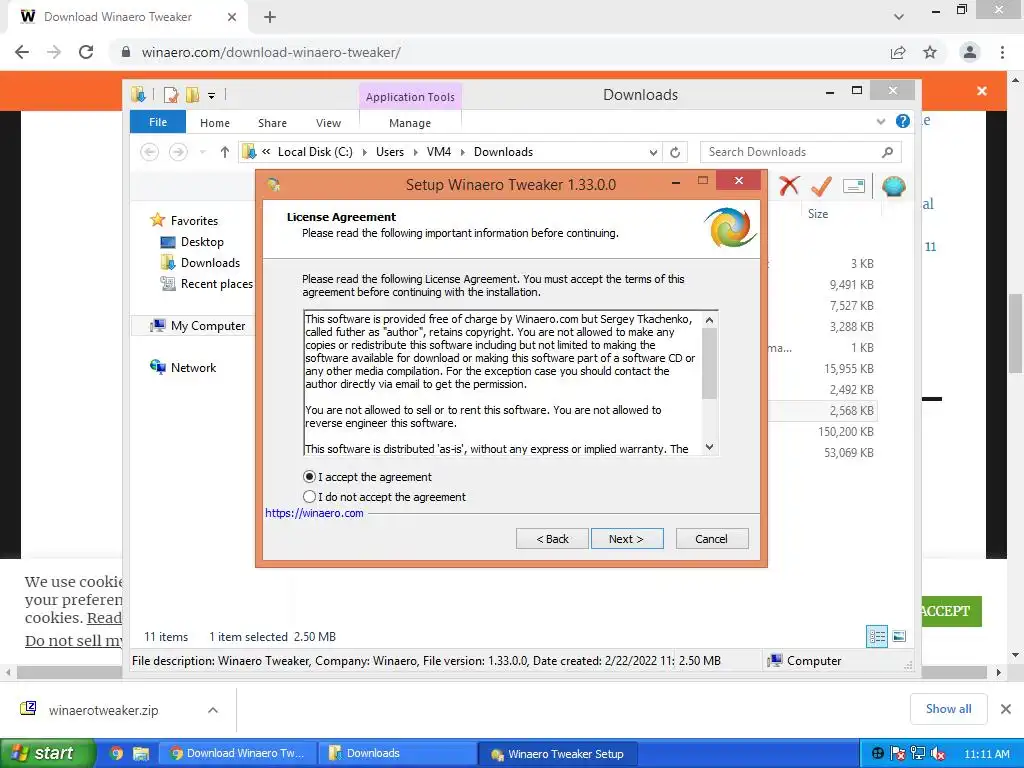Image resolution: width=1024 pixels, height=768 pixels.
Task: Click the license agreement scrollbar thumb
Action: 709,363
